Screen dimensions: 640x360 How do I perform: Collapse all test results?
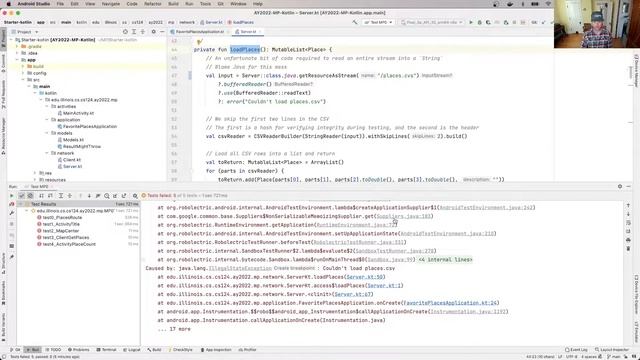click(70, 196)
